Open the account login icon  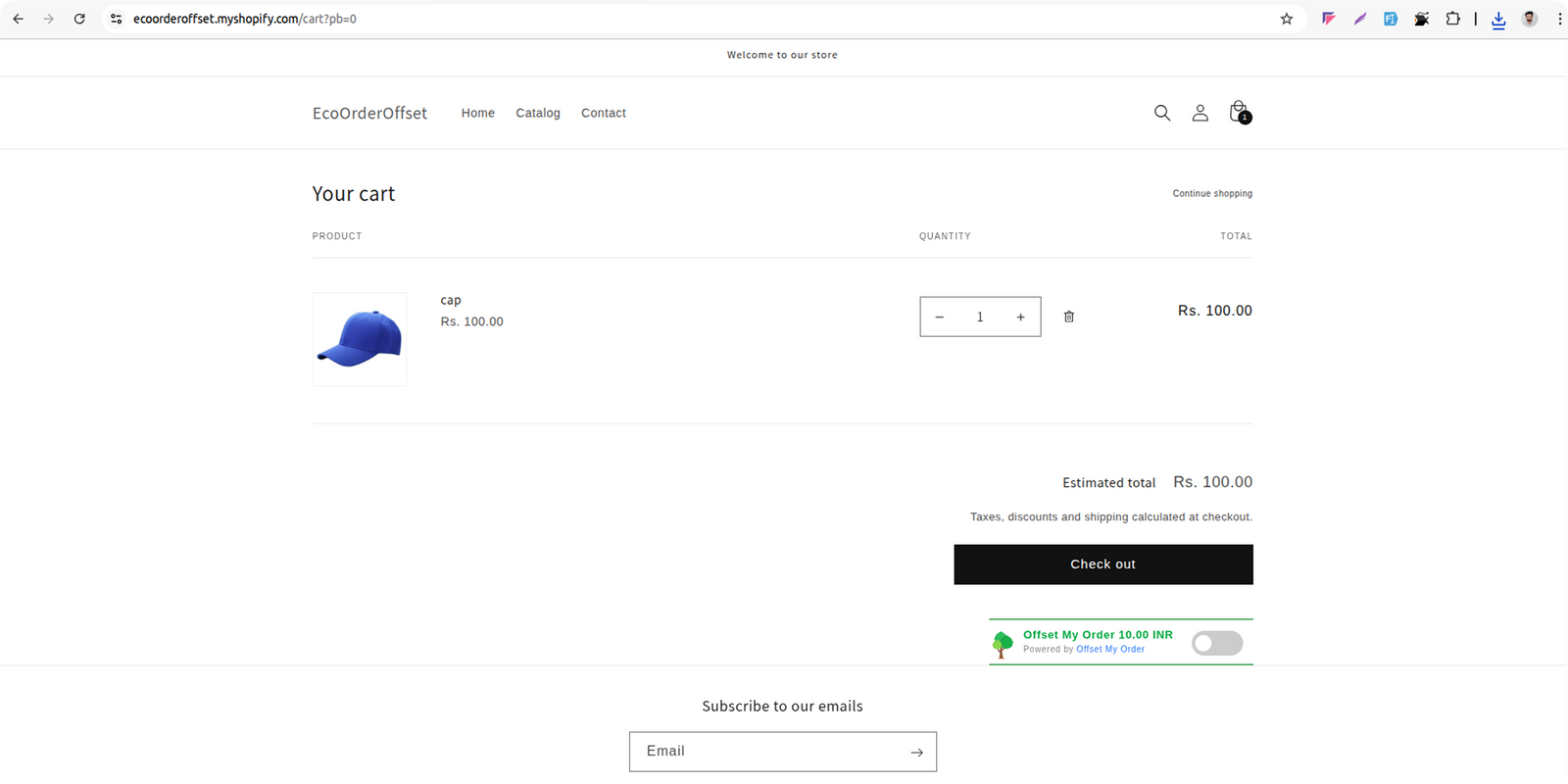1200,113
